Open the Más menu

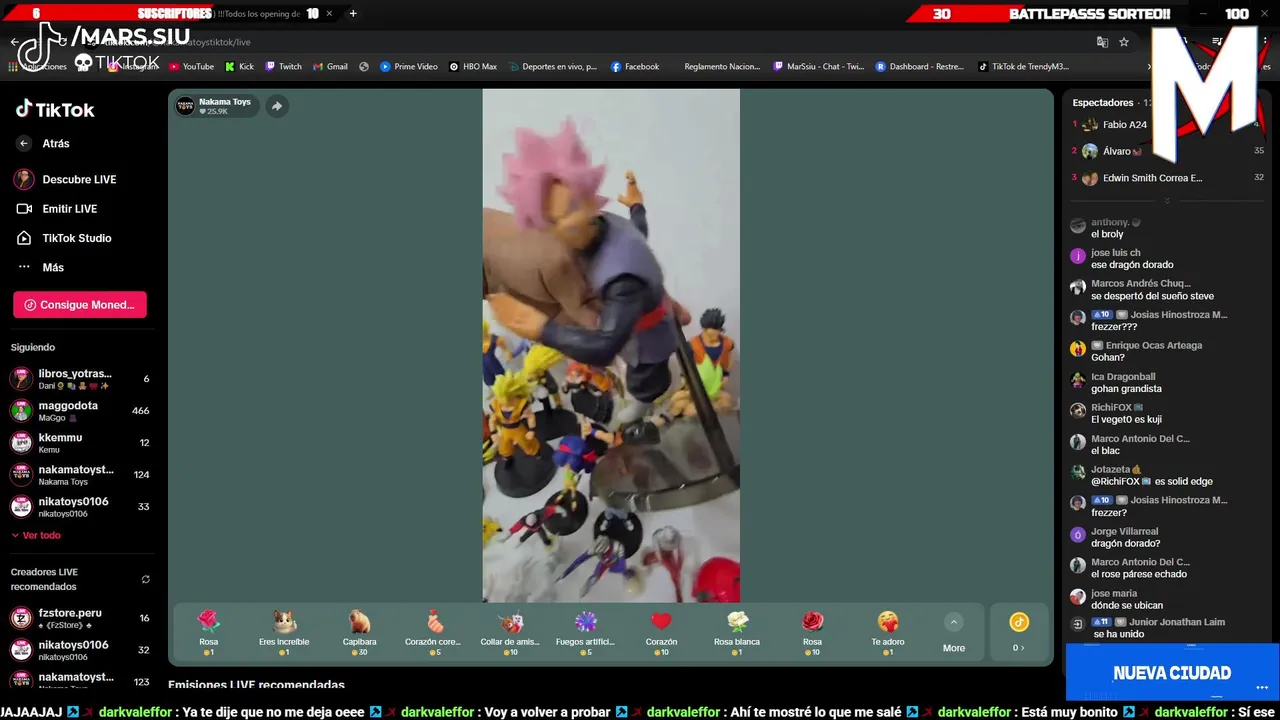[40, 268]
